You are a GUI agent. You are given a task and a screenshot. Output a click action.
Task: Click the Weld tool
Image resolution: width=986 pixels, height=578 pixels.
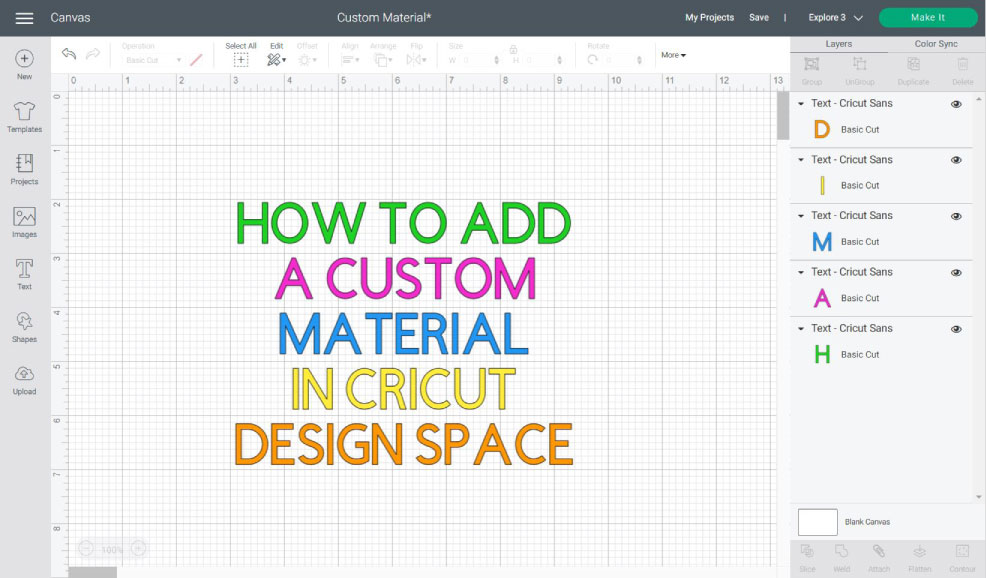pos(841,558)
